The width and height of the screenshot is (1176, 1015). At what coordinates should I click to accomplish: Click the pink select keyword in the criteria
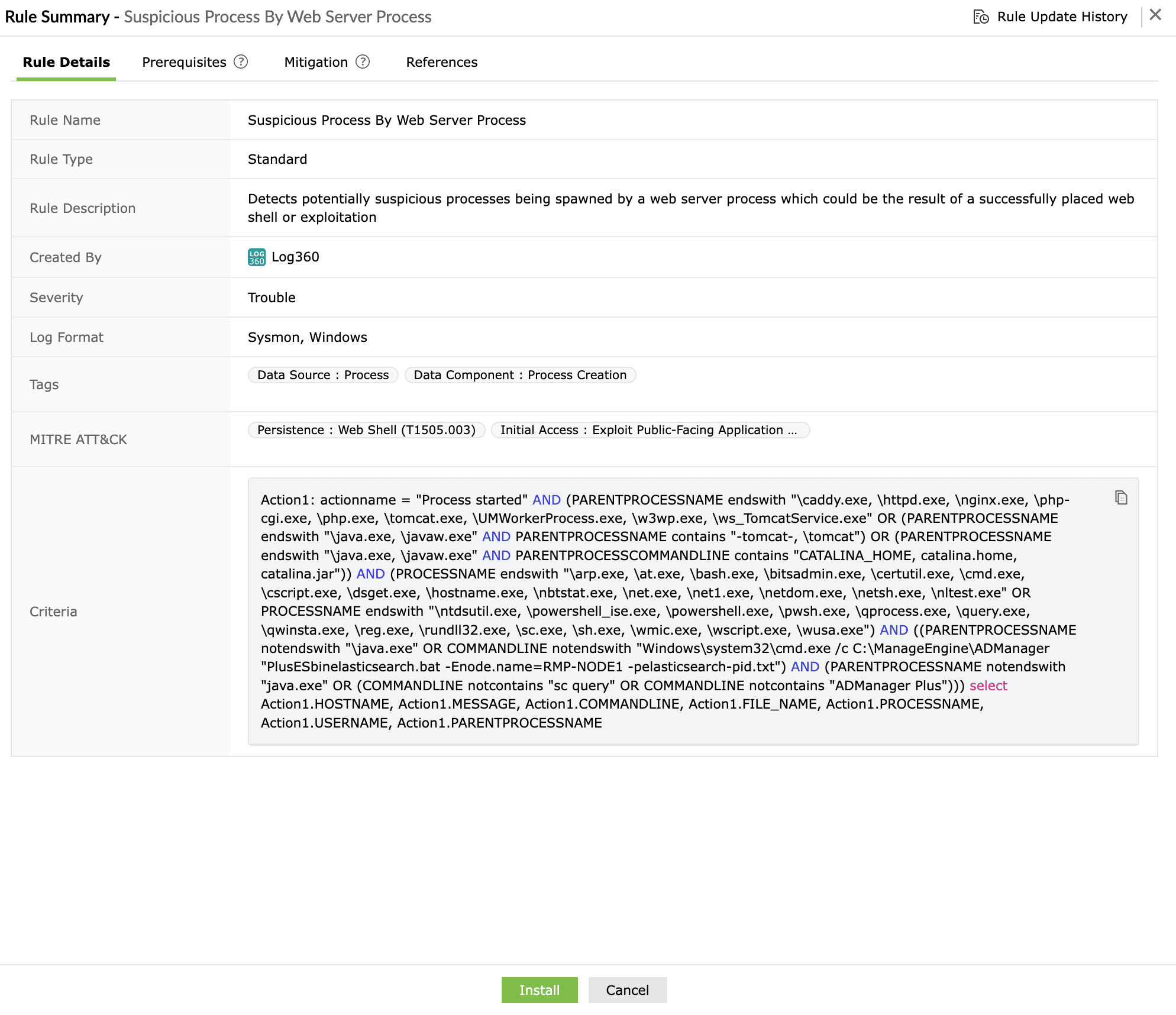point(988,686)
